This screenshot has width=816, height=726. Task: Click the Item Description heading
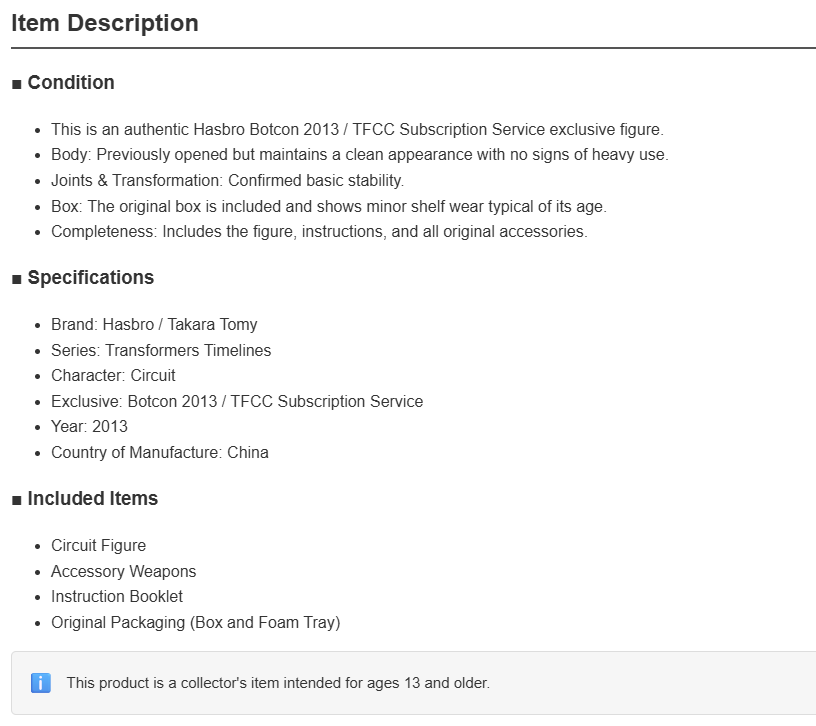click(x=105, y=23)
